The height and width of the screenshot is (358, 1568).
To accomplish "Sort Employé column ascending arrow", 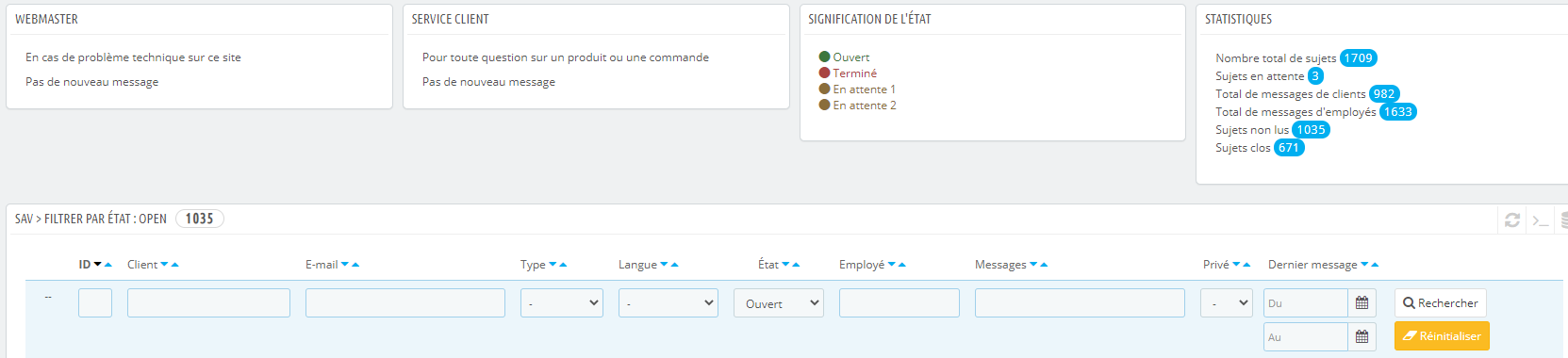I will 902,265.
